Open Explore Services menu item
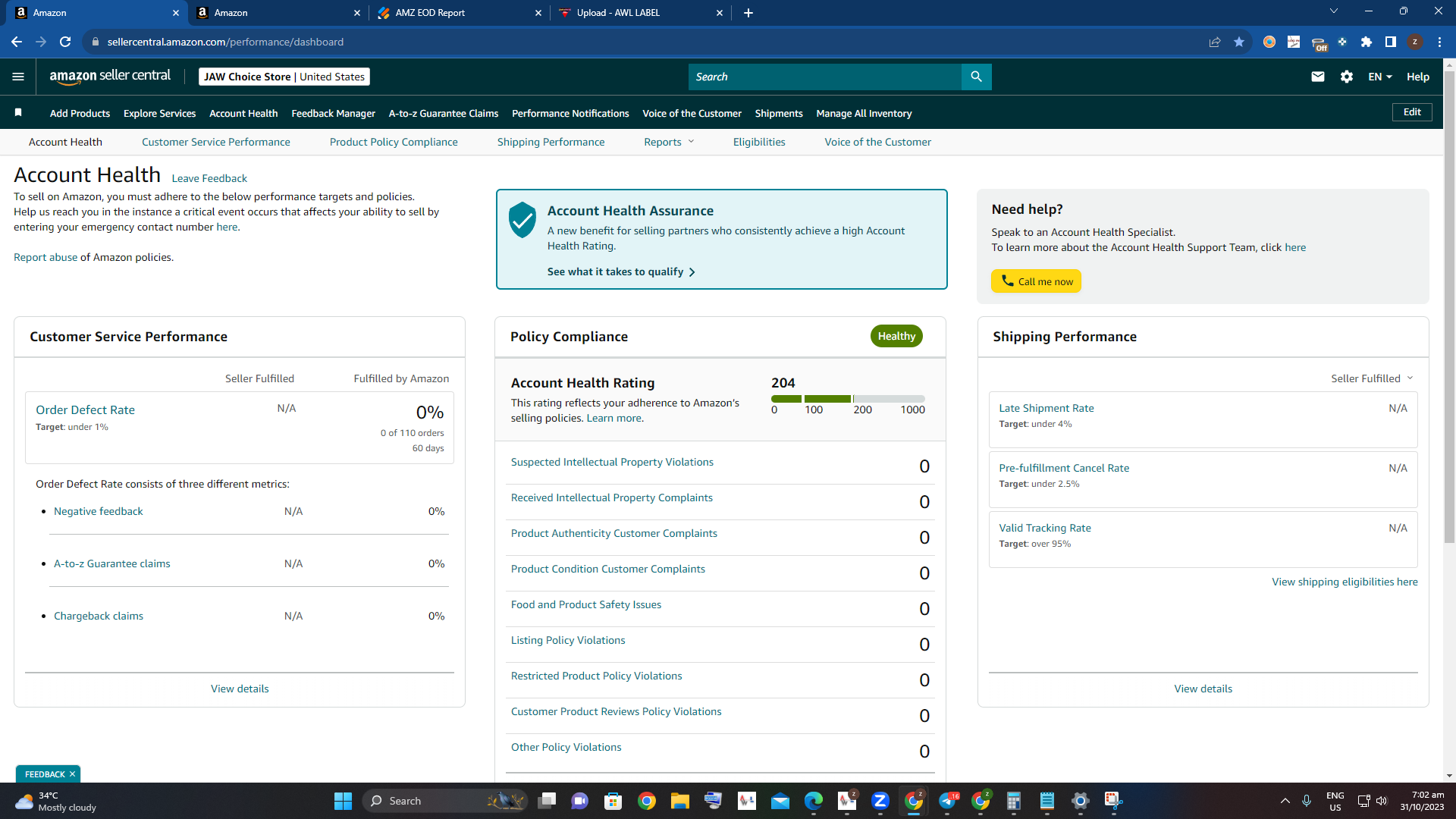 [159, 113]
